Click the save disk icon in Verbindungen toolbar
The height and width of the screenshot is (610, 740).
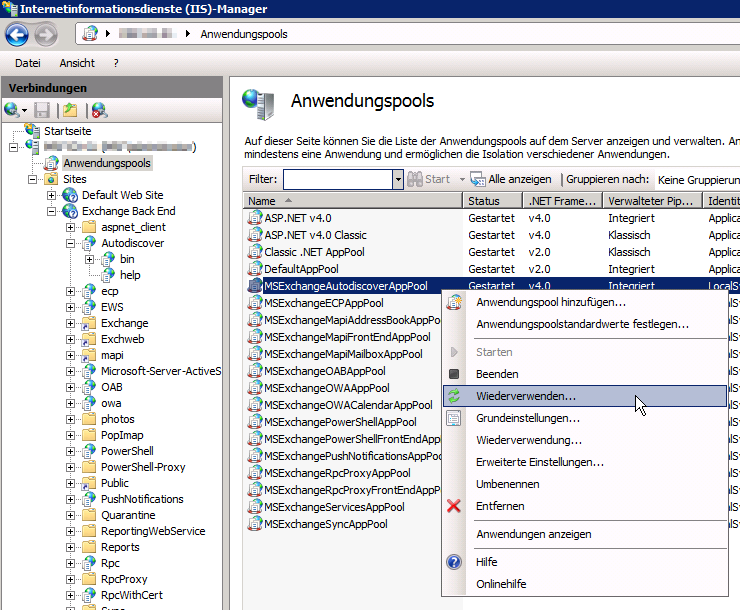[x=42, y=110]
